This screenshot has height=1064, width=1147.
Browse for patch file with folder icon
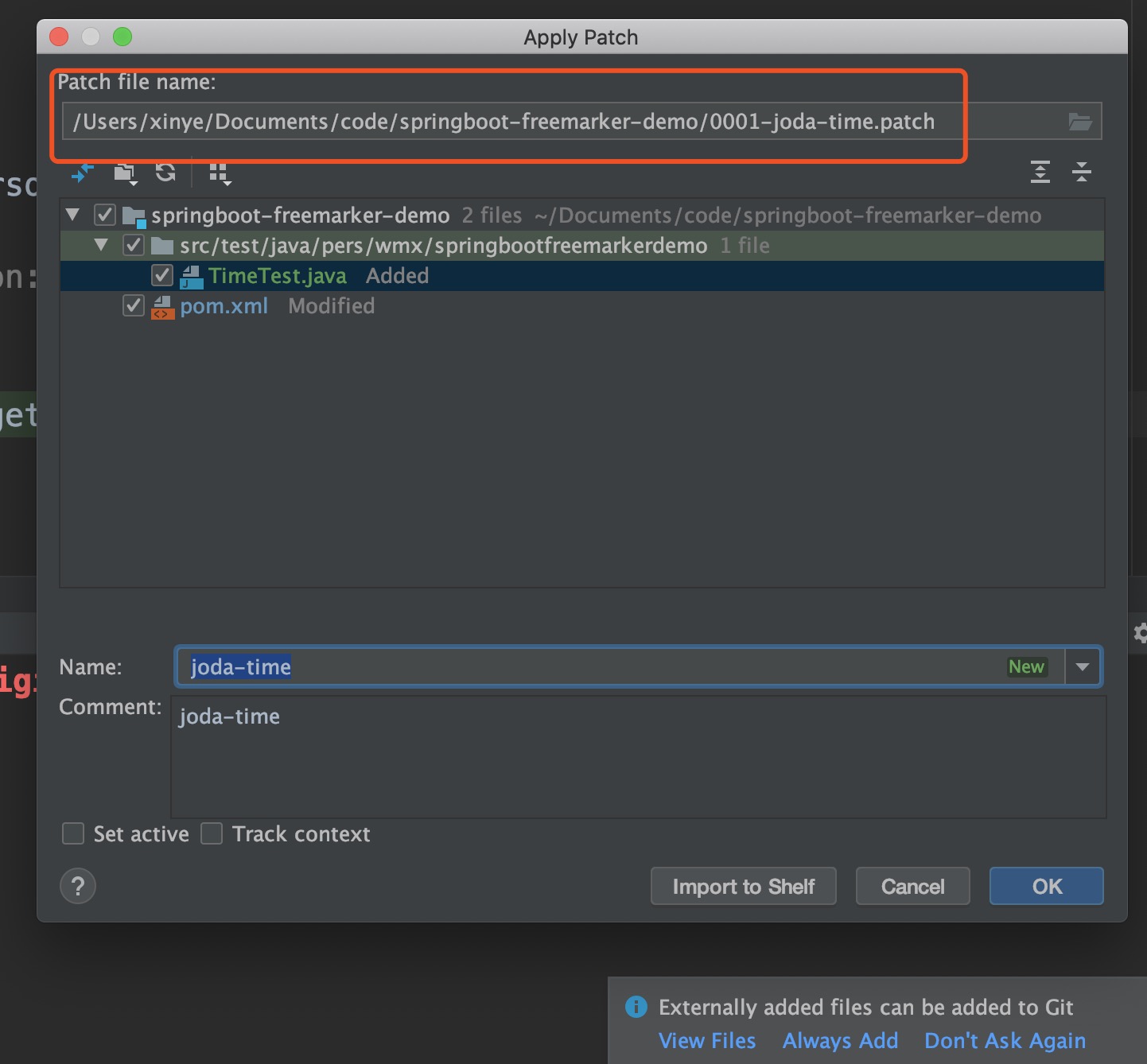click(x=1079, y=122)
